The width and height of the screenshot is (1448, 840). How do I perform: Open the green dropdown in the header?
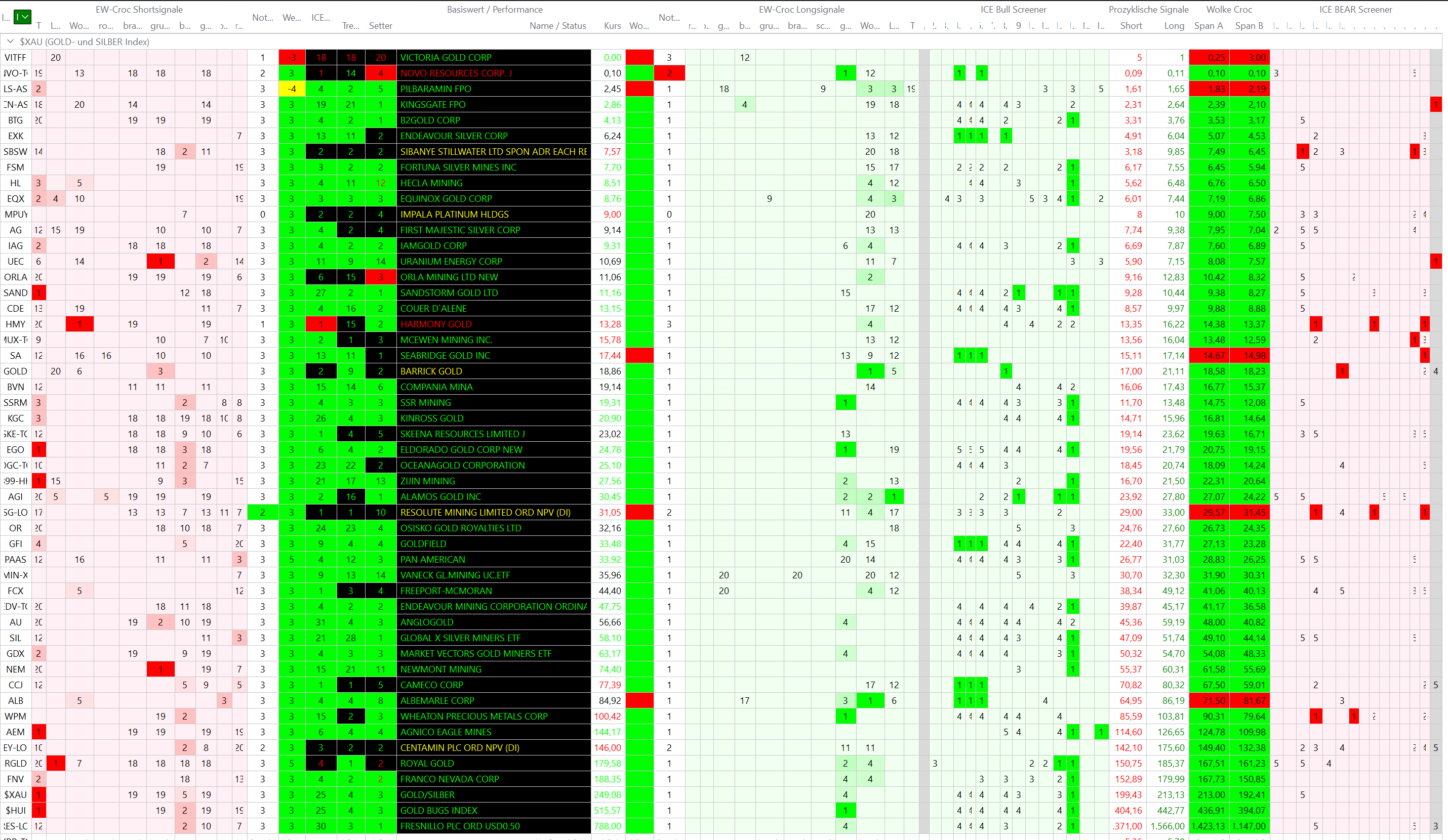[x=22, y=17]
